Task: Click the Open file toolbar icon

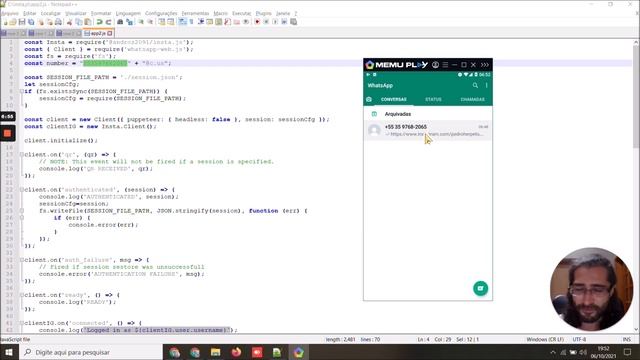Action: 13,22
